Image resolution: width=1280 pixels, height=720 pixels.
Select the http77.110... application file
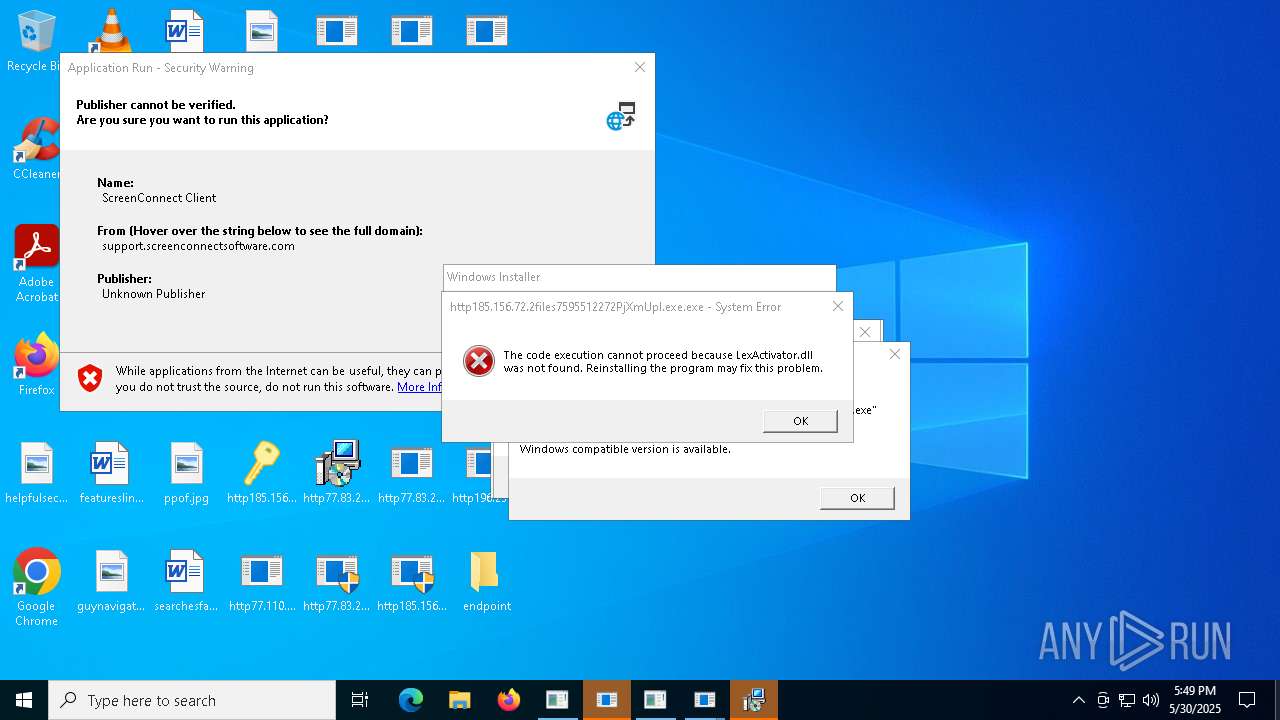(x=261, y=581)
